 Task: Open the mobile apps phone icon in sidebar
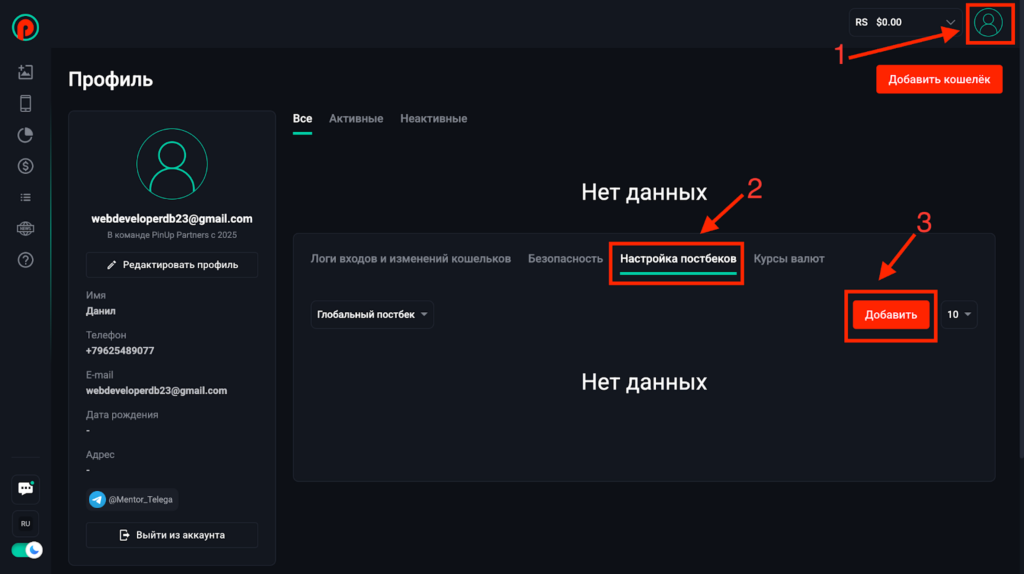[25, 103]
